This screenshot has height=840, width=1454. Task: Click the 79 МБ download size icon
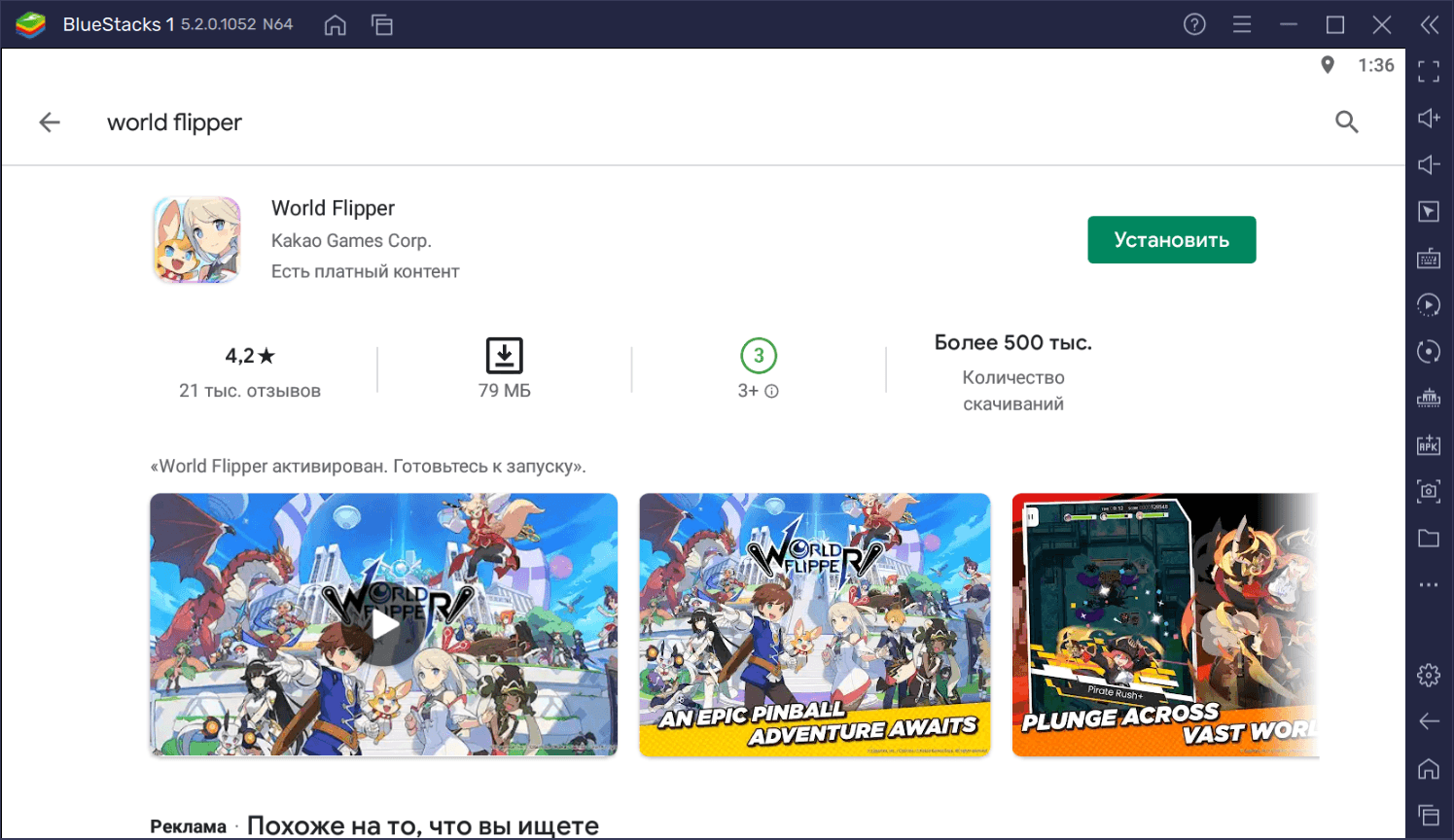pyautogui.click(x=504, y=356)
